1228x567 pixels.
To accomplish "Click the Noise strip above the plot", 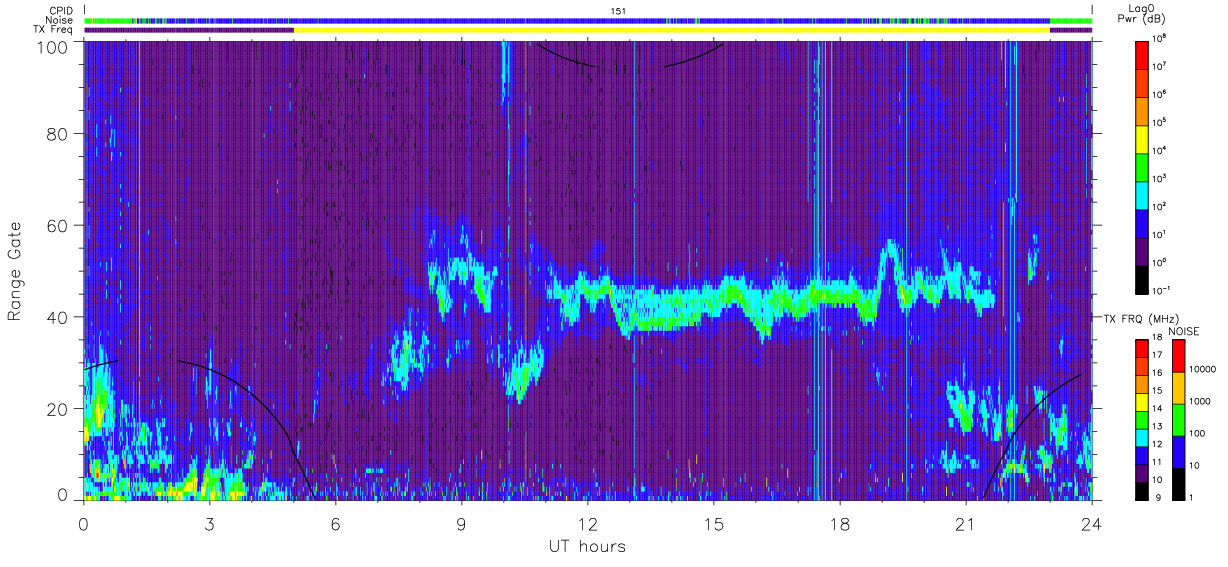I will [x=588, y=20].
